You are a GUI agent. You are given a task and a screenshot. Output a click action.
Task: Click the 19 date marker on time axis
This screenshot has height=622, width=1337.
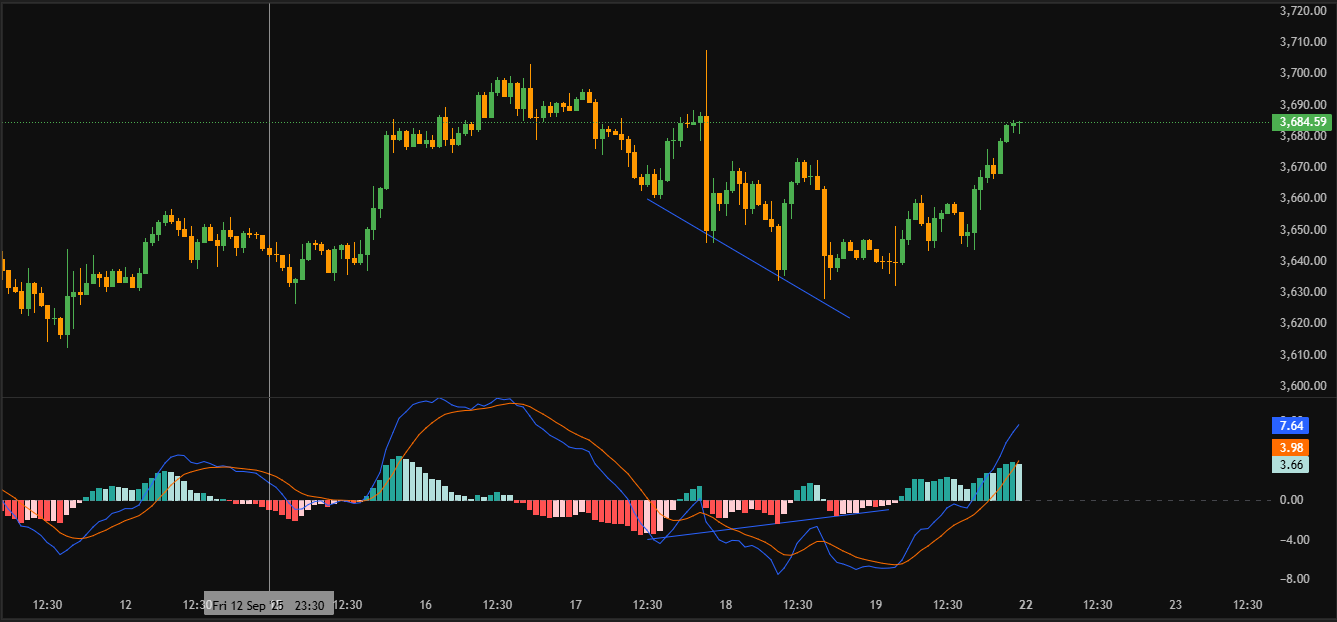[876, 605]
